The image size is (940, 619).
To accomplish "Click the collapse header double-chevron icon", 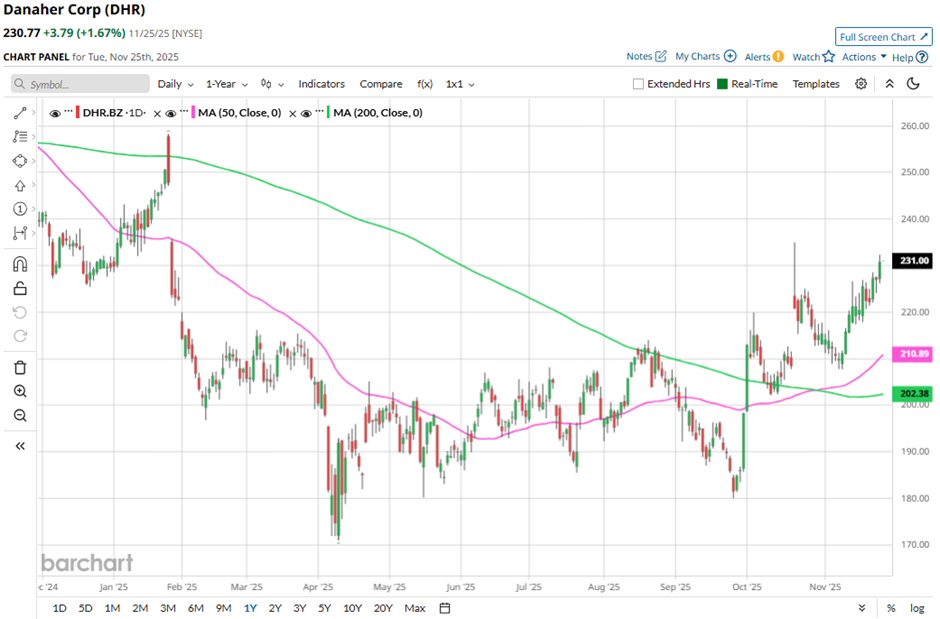I will pyautogui.click(x=890, y=84).
